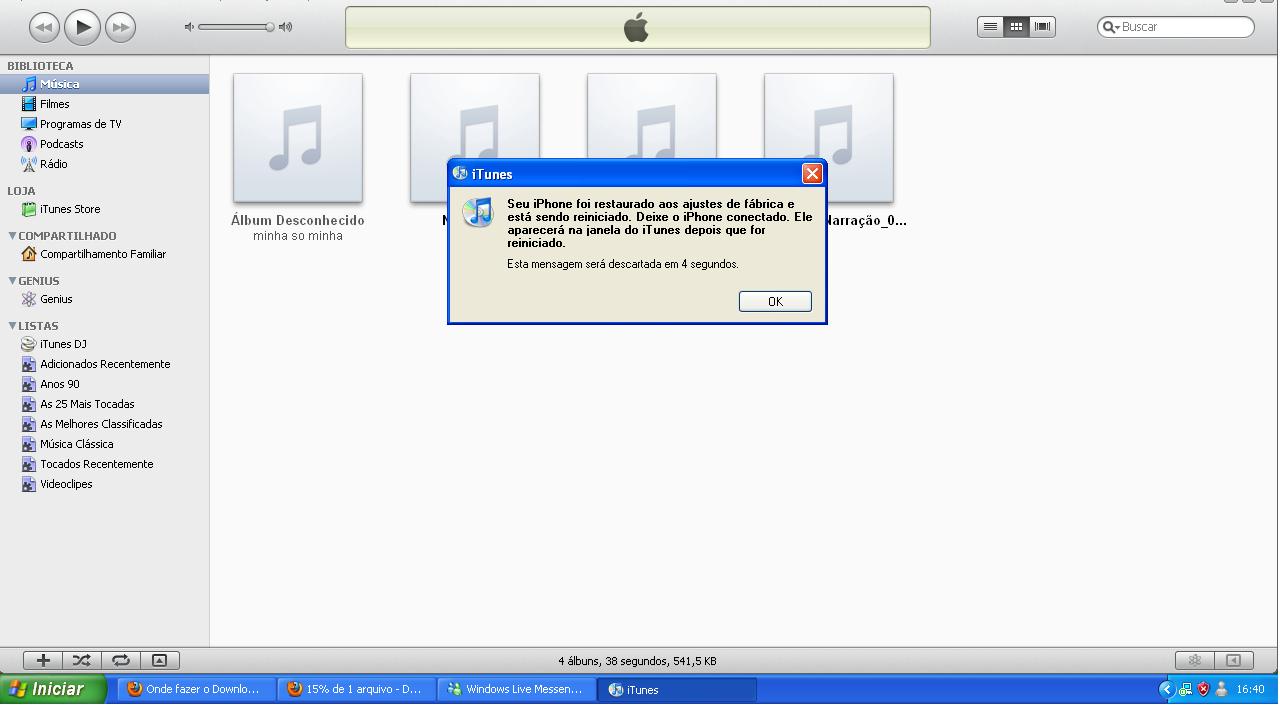
Task: Click the Previous track rewind button
Action: (x=44, y=27)
